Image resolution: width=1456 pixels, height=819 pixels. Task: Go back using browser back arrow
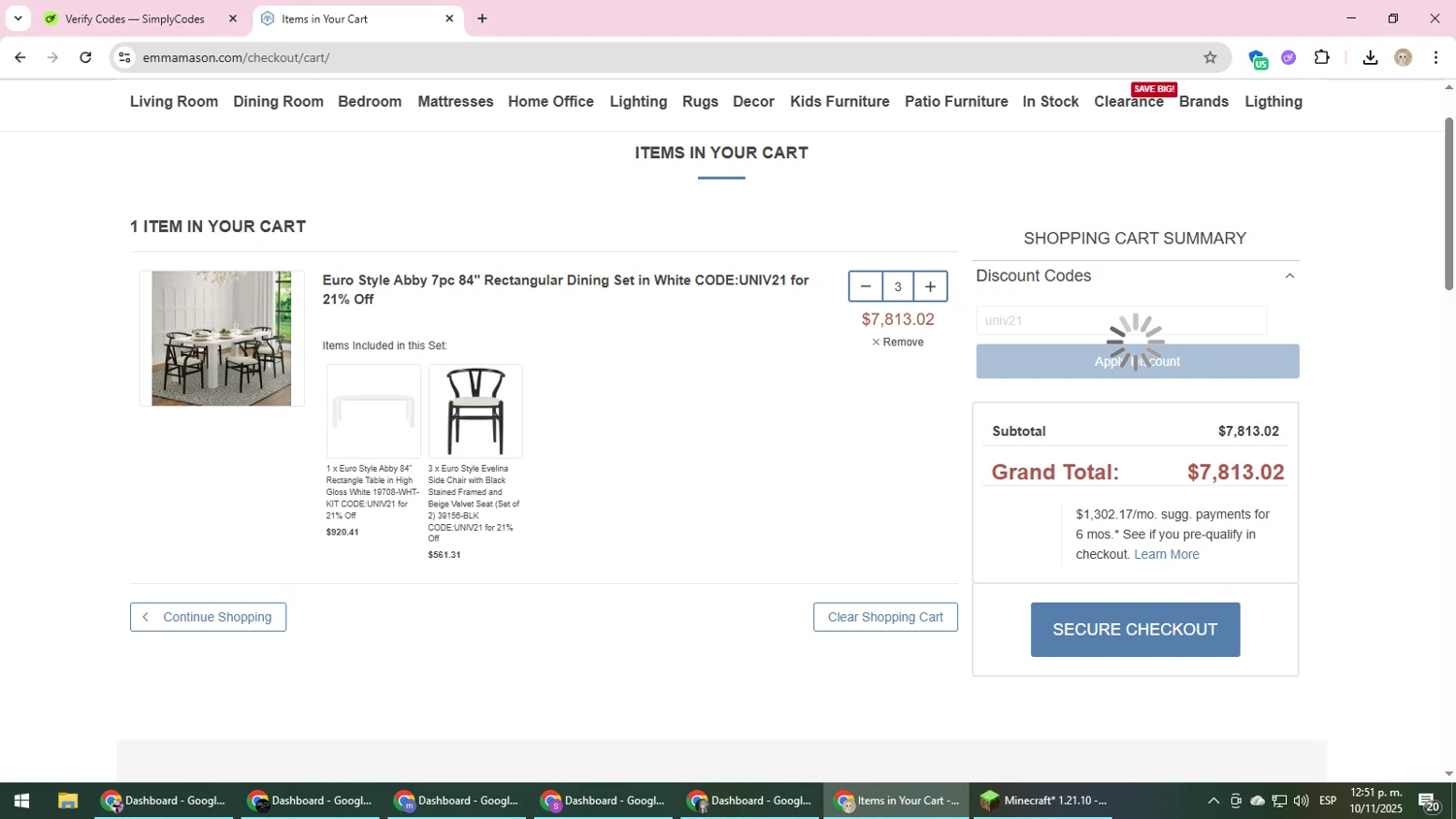click(x=20, y=58)
